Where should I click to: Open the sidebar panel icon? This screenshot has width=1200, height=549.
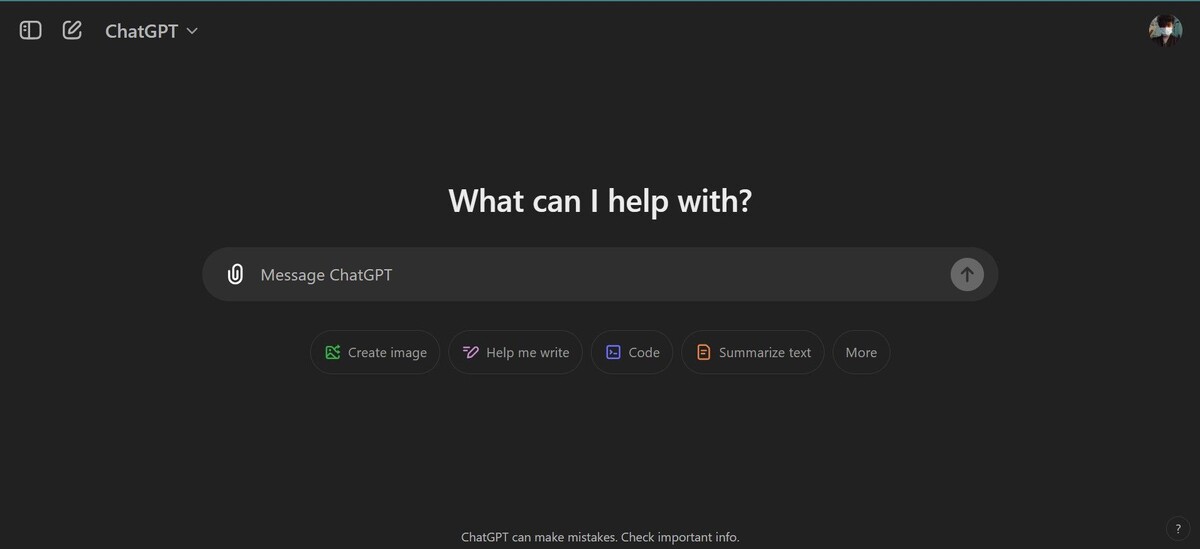[31, 30]
